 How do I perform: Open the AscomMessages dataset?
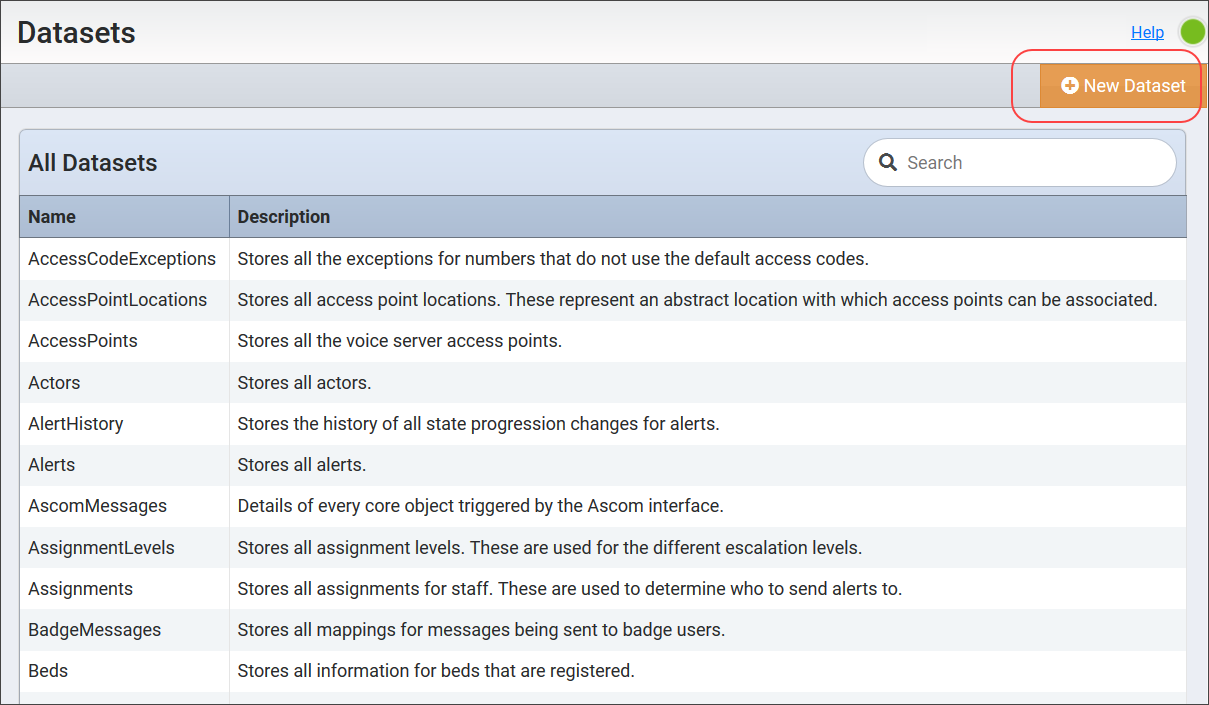pyautogui.click(x=97, y=505)
